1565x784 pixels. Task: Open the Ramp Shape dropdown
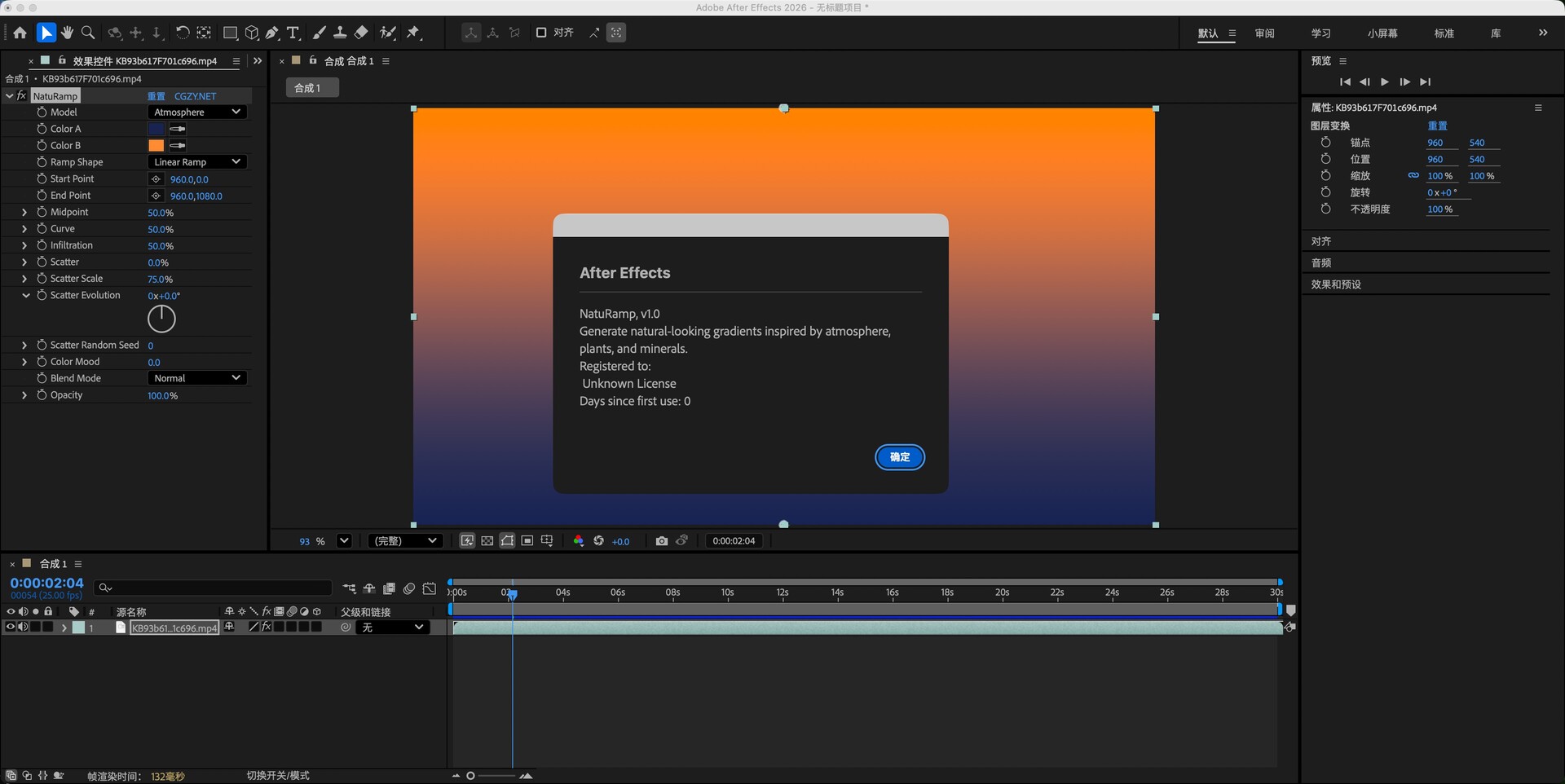197,162
